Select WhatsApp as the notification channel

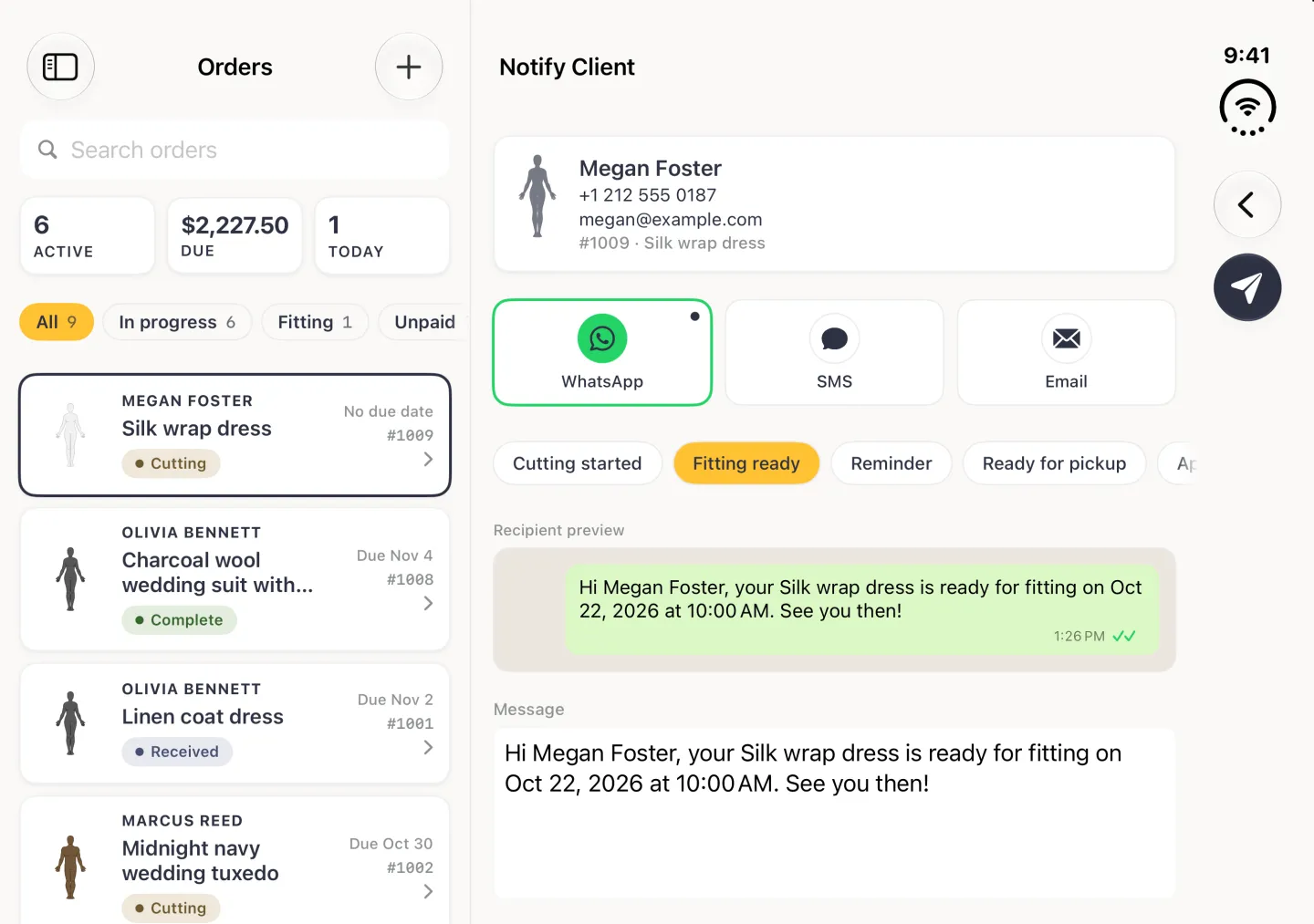coord(602,352)
